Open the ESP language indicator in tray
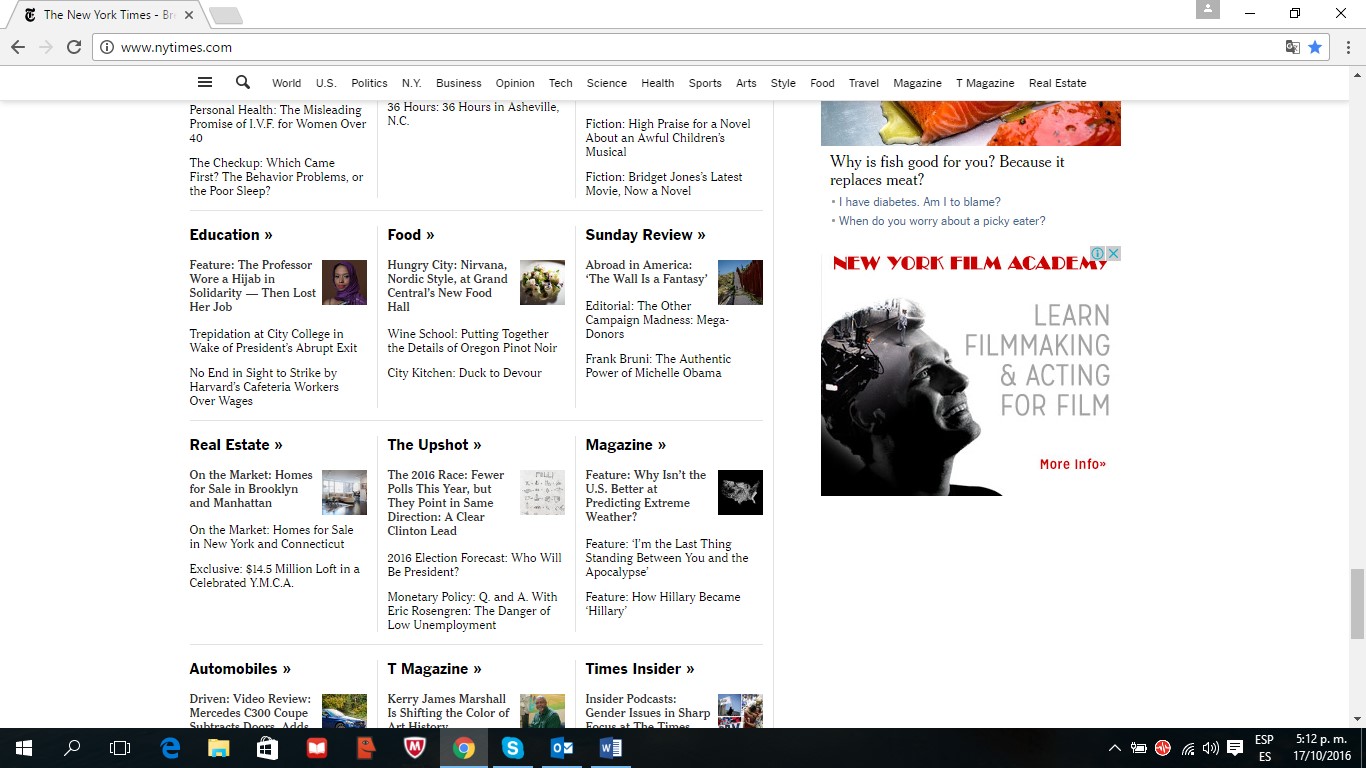The width and height of the screenshot is (1366, 768). (1265, 748)
